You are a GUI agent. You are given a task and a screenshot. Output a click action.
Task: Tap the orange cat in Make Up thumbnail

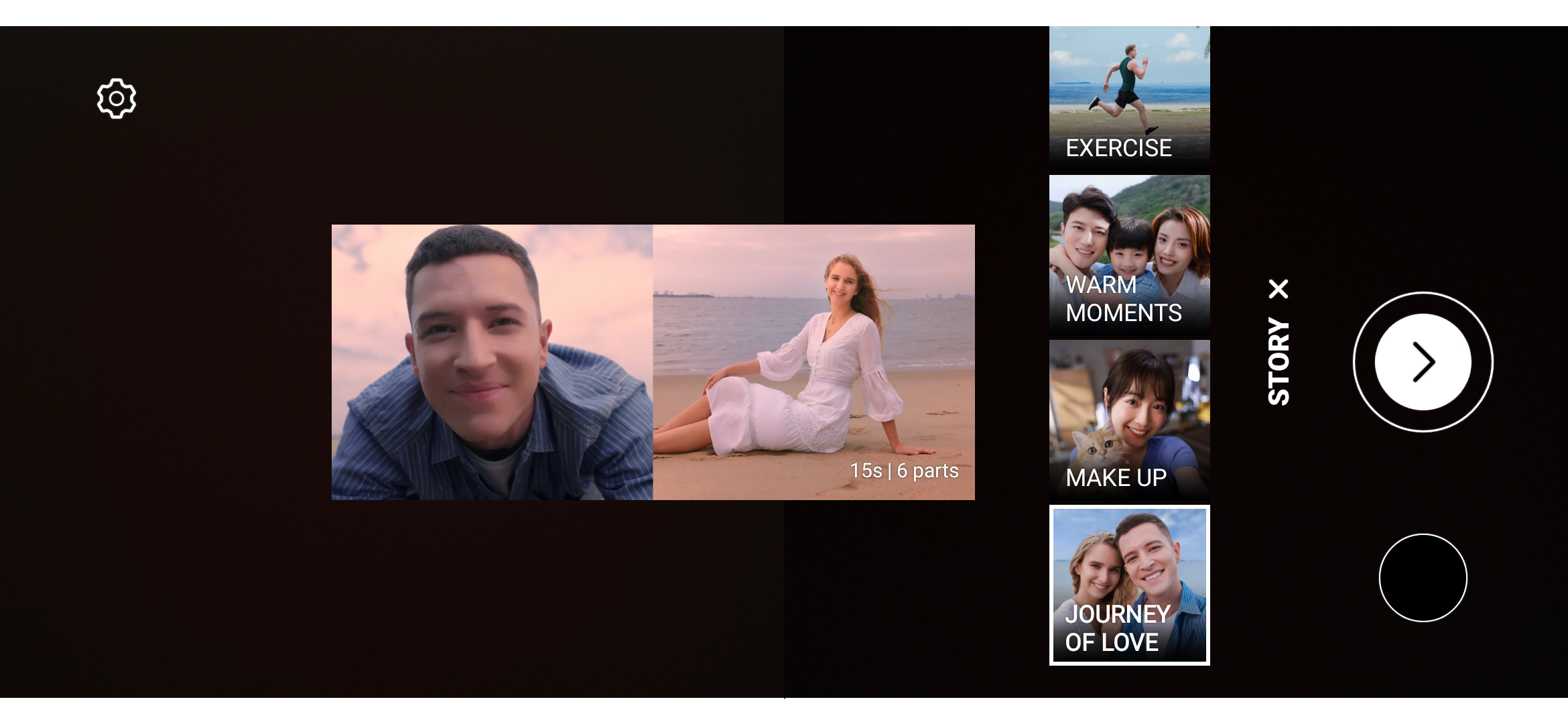coord(1099,448)
